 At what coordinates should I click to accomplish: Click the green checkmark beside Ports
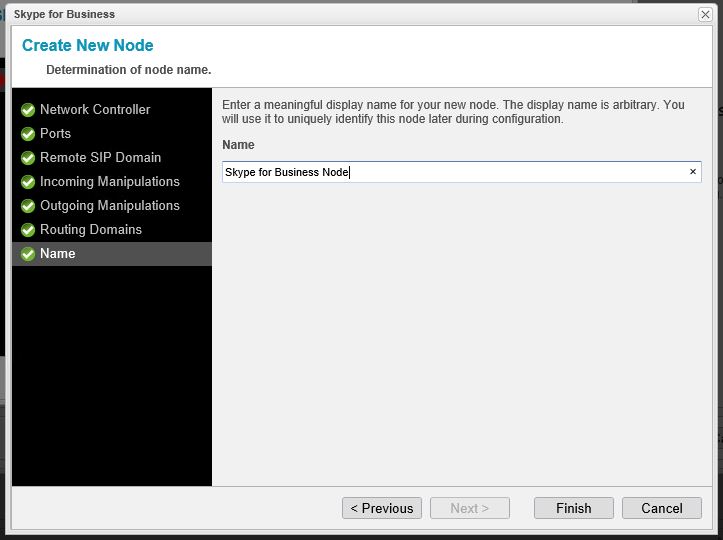click(28, 134)
